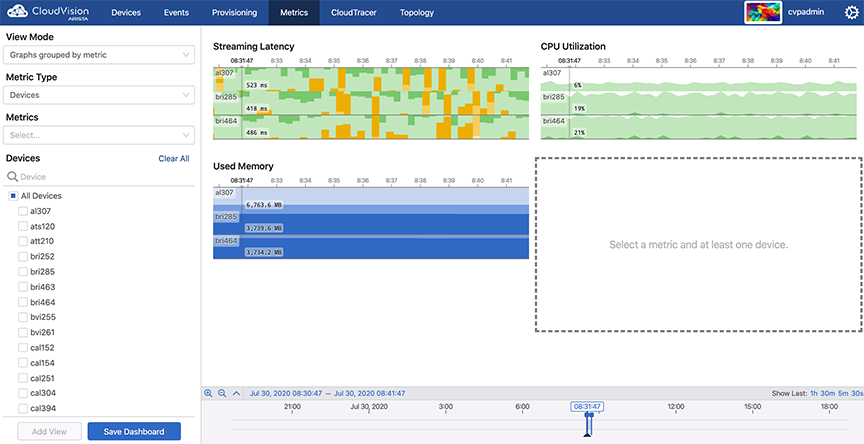Open the CloudTracer tab

tap(354, 12)
